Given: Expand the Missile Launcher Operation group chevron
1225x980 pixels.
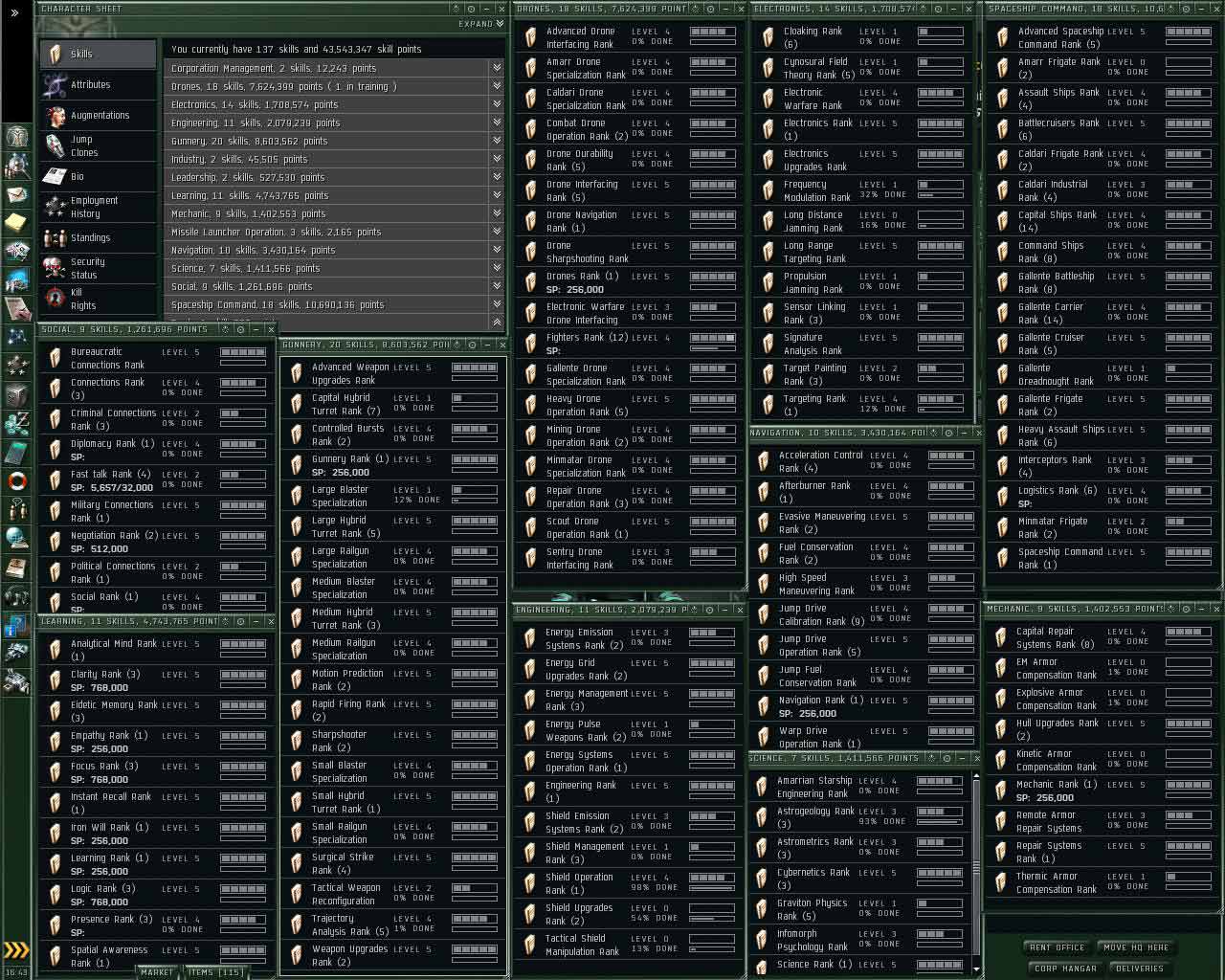Looking at the screenshot, I should (497, 232).
